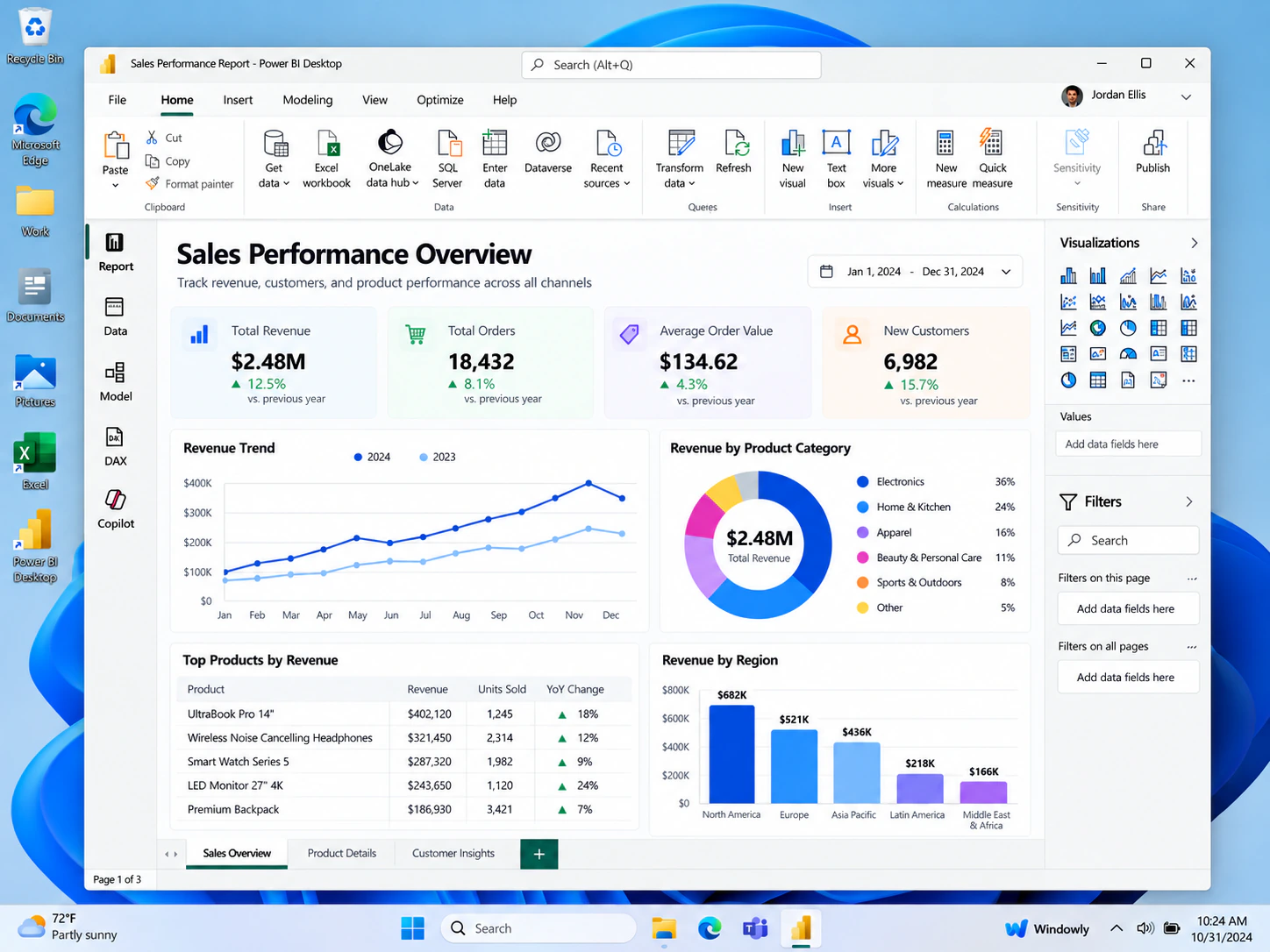Open the Help ribbon tab

click(x=504, y=100)
